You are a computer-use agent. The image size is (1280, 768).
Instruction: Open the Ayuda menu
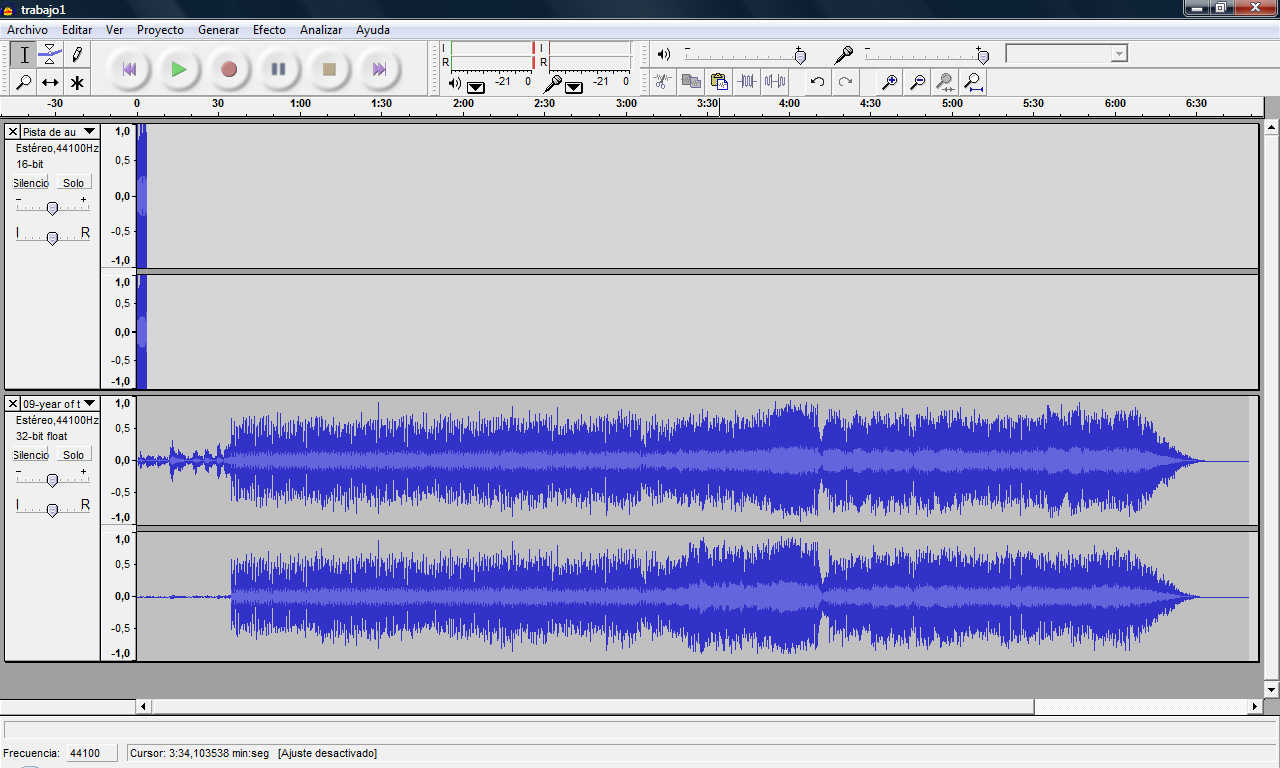tap(373, 30)
